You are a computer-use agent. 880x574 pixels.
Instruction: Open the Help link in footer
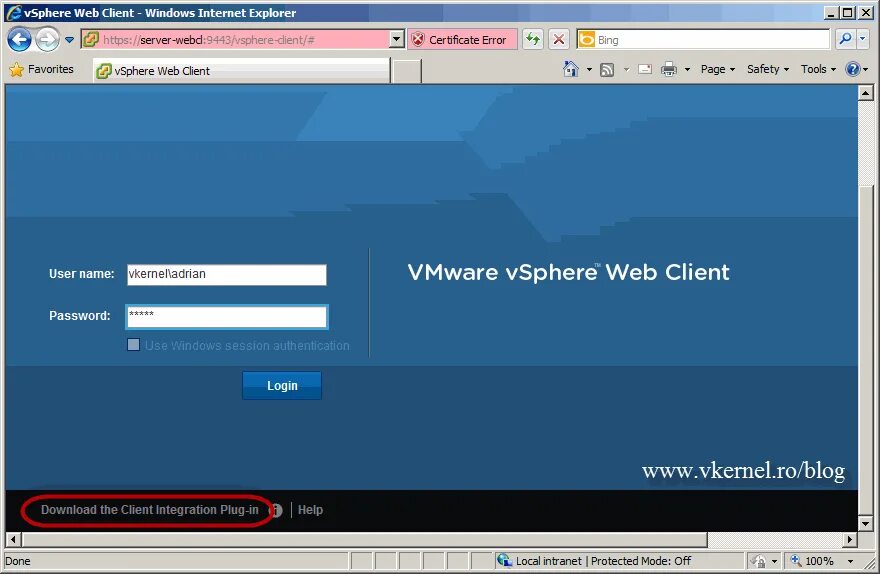pos(310,510)
